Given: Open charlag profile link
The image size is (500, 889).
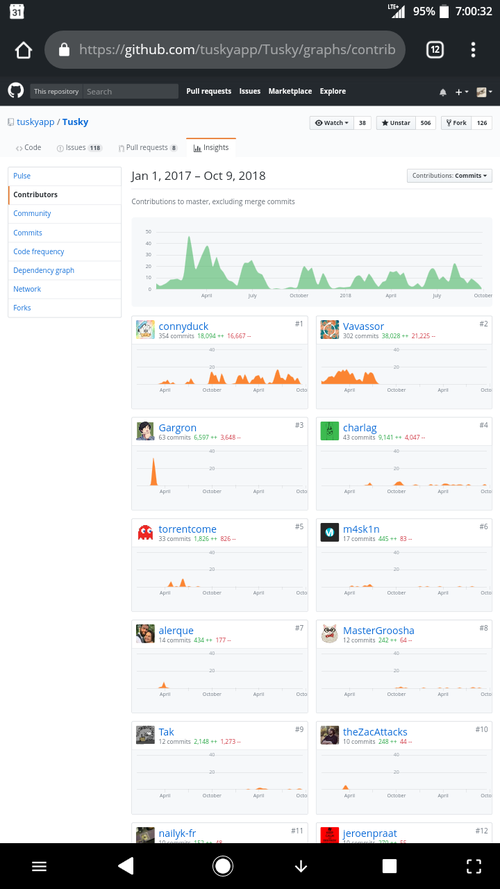Looking at the screenshot, I should tap(360, 427).
